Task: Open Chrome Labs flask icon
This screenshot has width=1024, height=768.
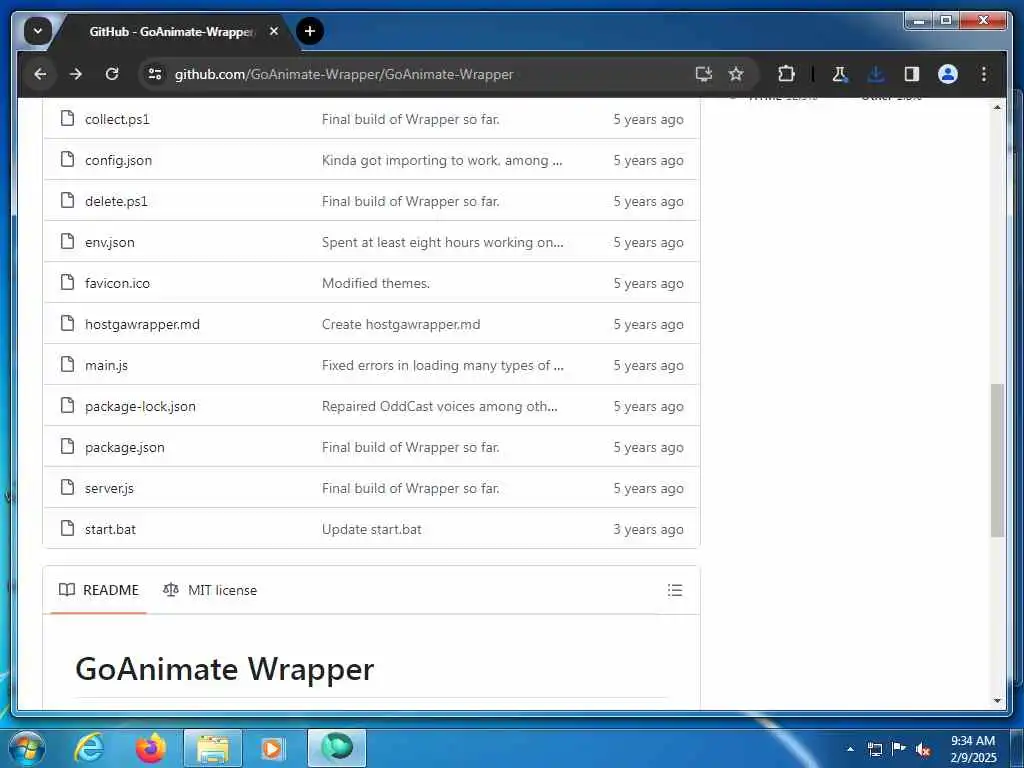Action: point(840,74)
